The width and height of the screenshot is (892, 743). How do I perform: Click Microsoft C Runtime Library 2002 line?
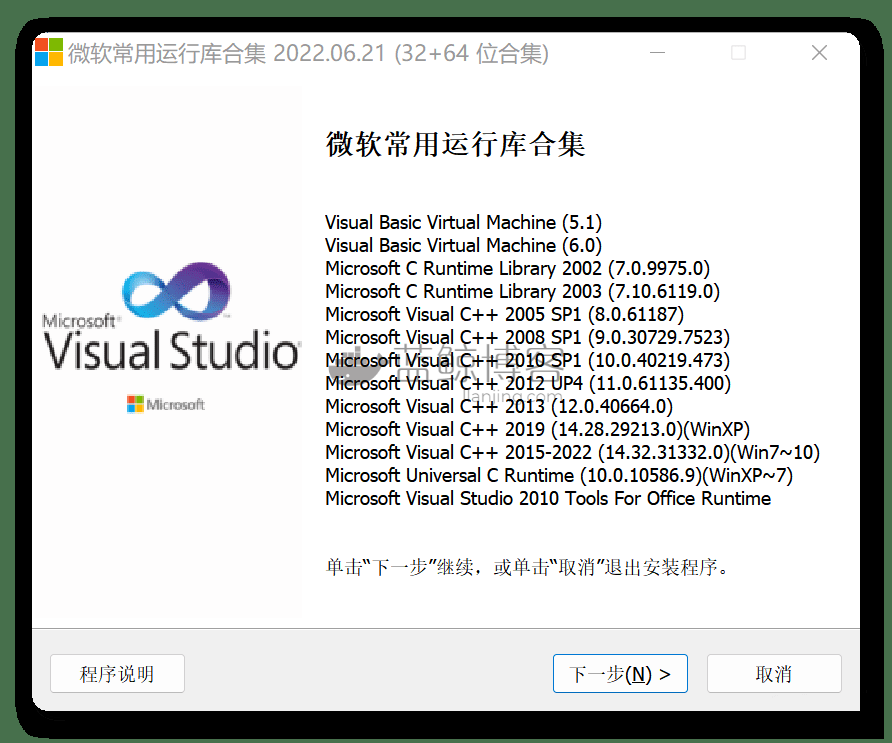click(x=518, y=269)
